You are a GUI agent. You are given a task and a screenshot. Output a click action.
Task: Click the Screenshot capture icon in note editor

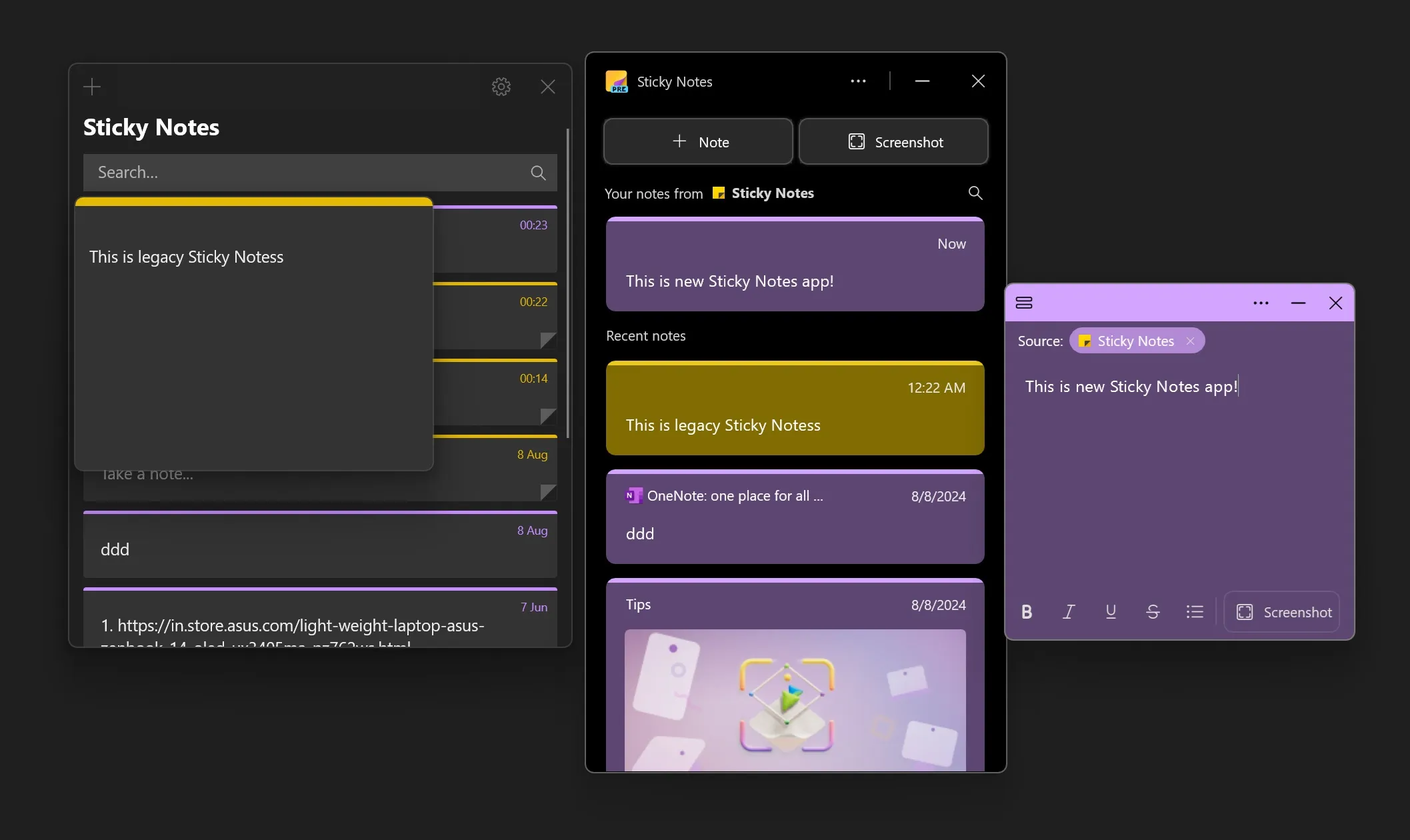pyautogui.click(x=1244, y=611)
